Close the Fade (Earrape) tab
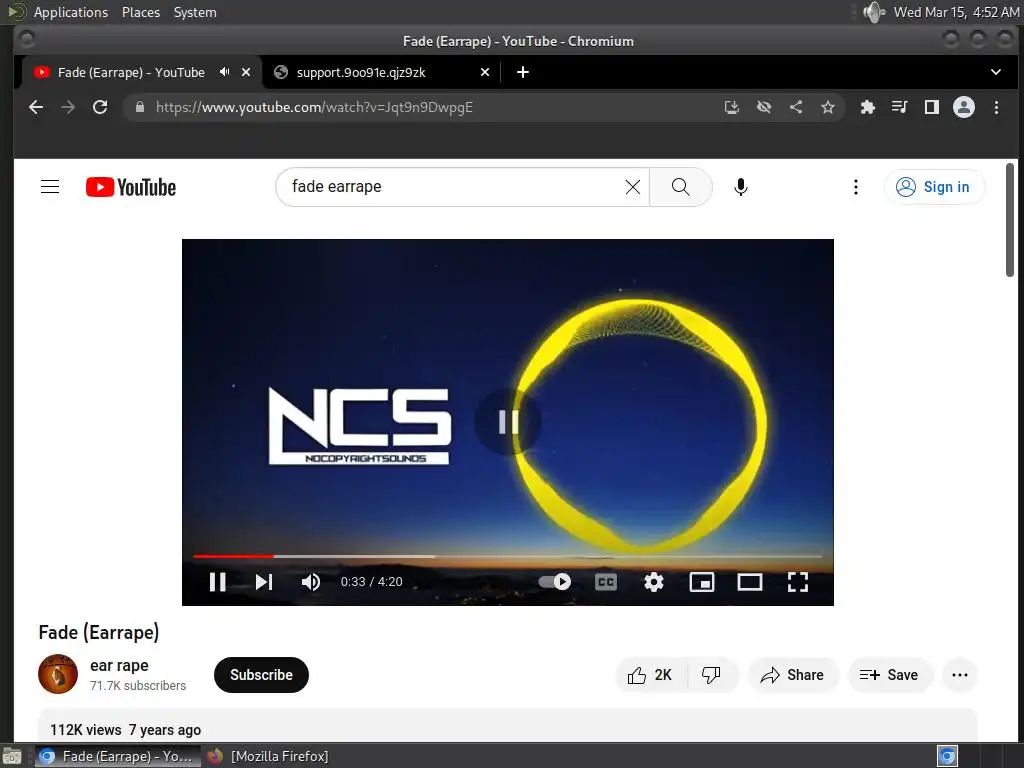Viewport: 1024px width, 768px height. [246, 72]
